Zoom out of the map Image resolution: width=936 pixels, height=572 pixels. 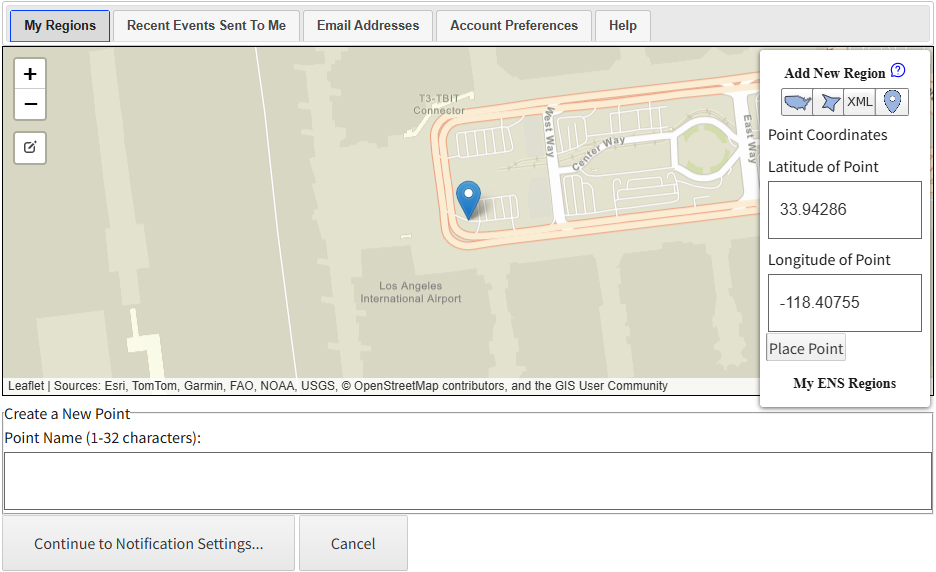click(x=30, y=104)
